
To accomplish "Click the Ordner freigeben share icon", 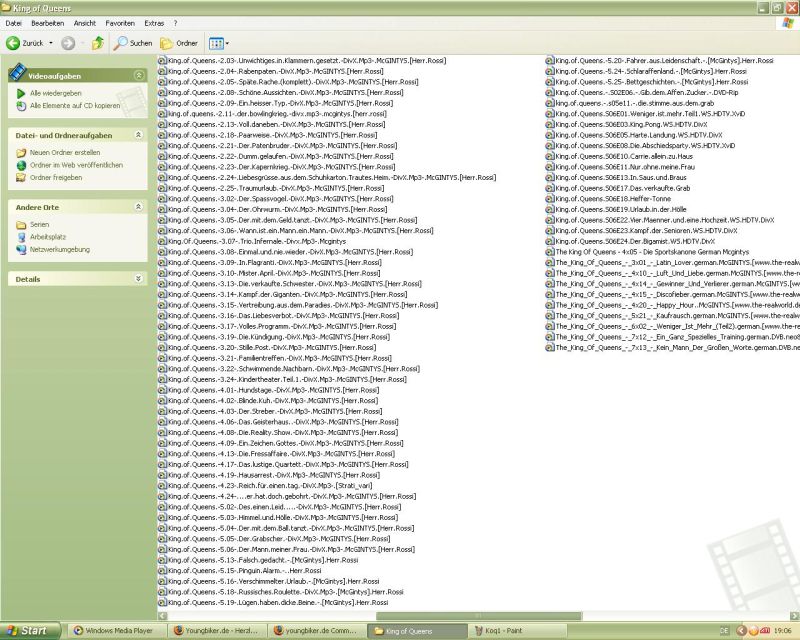I will click(21, 178).
